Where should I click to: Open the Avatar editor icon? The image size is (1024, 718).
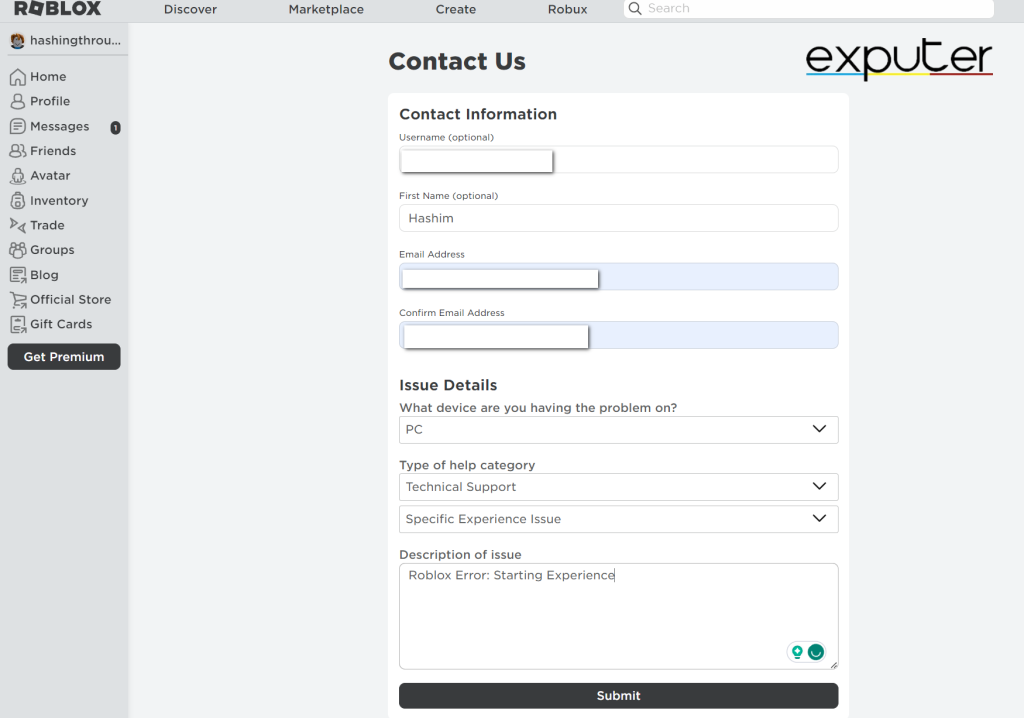click(x=17, y=176)
